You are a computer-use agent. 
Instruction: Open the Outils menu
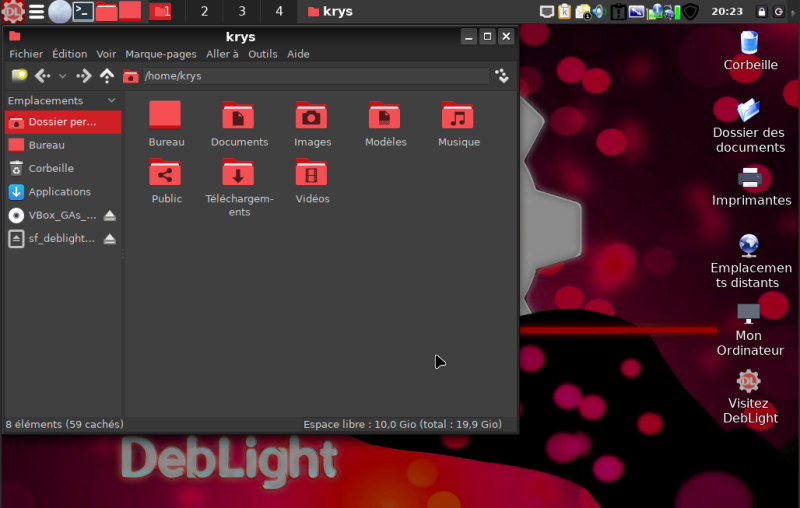[x=262, y=54]
